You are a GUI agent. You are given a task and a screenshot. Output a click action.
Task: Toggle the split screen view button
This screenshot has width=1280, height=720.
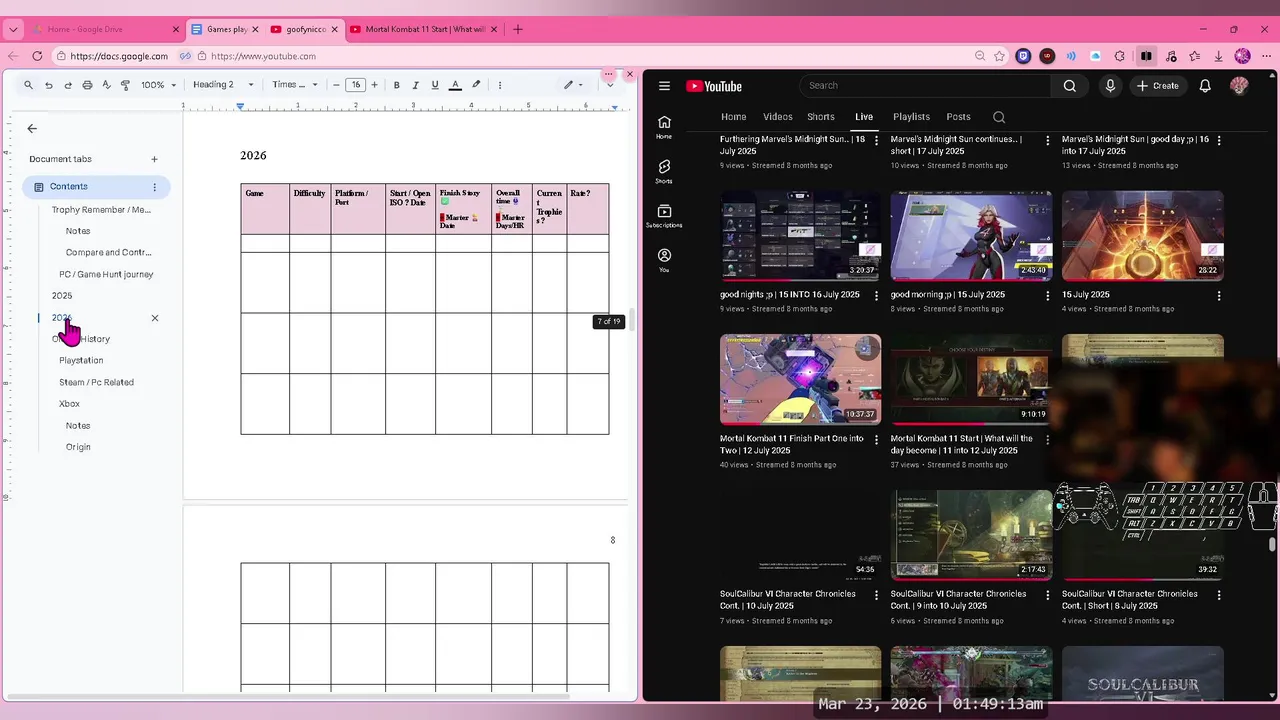point(1146,56)
